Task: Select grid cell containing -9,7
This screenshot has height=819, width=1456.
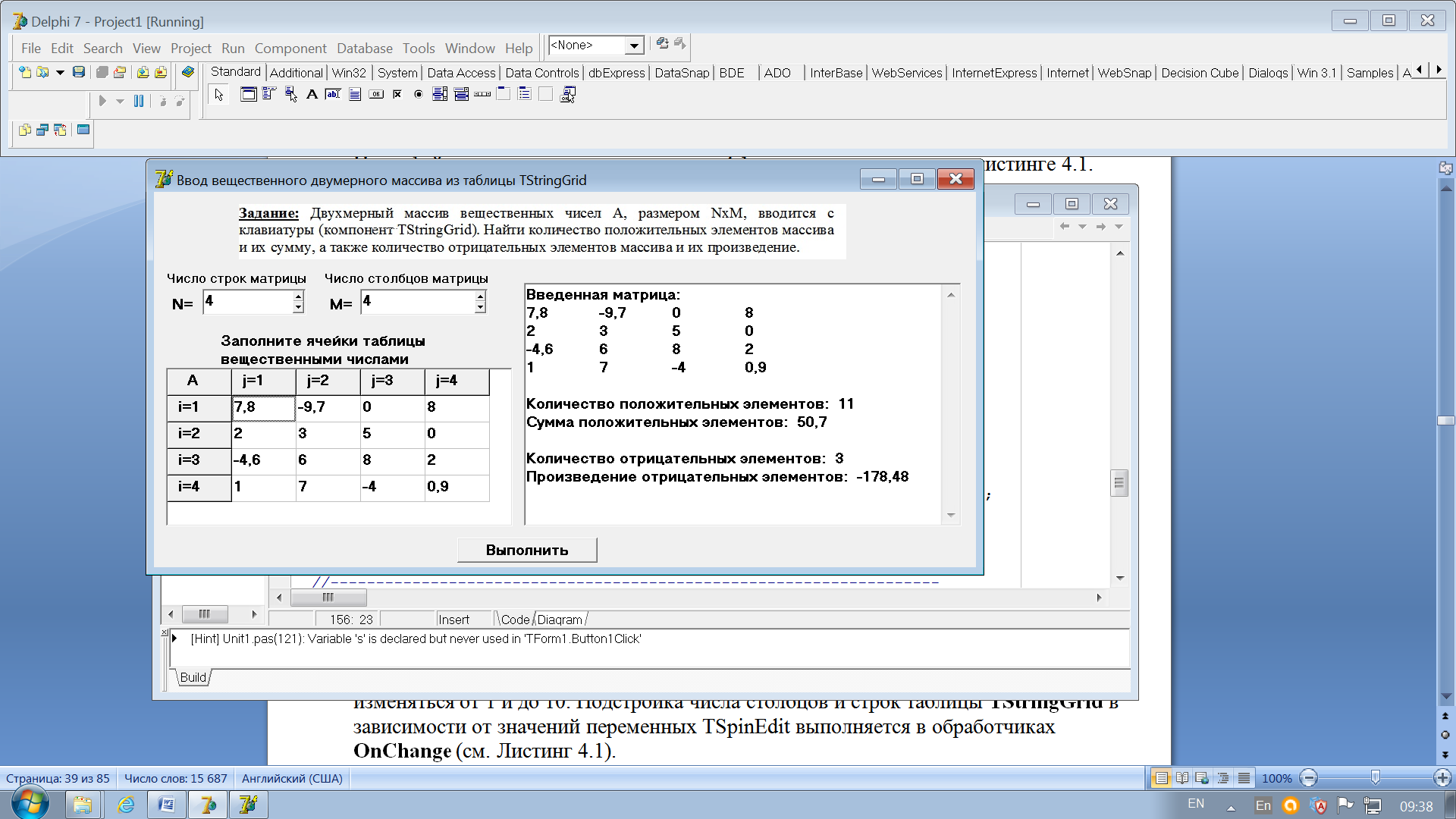Action: (x=328, y=407)
